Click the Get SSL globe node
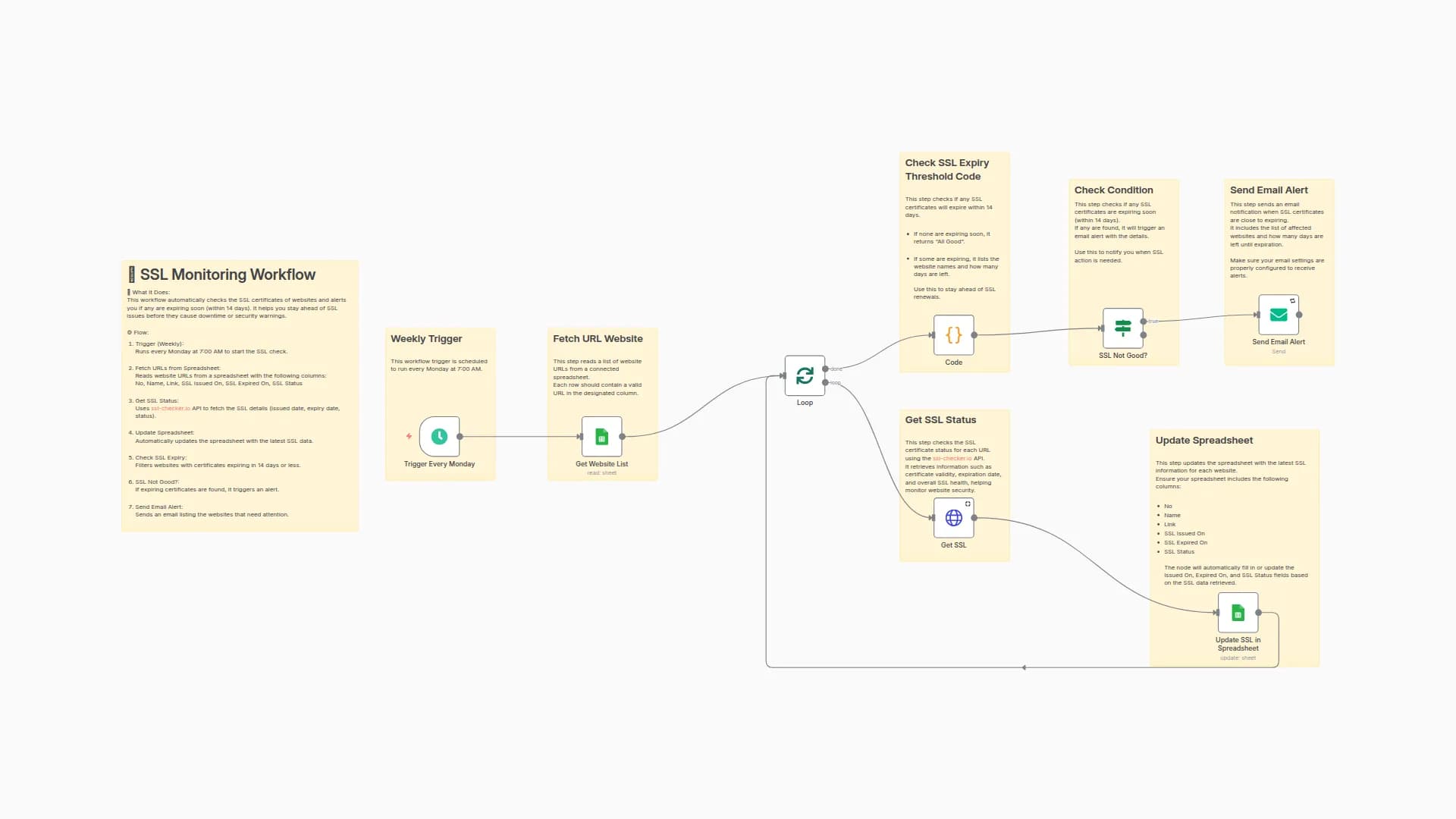1456x819 pixels. pyautogui.click(x=953, y=517)
